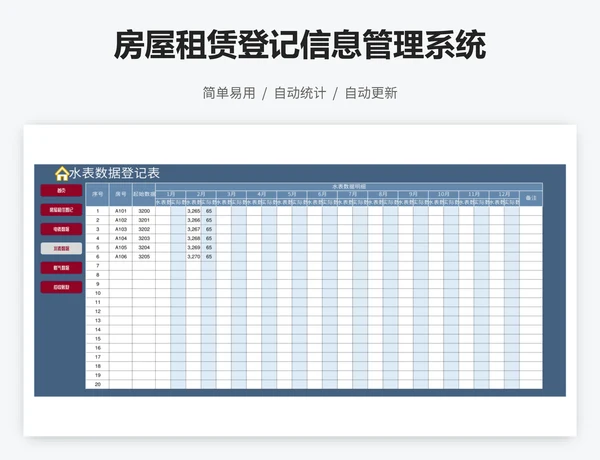
Task: Select sequence number 15 cell
Action: coord(98,339)
